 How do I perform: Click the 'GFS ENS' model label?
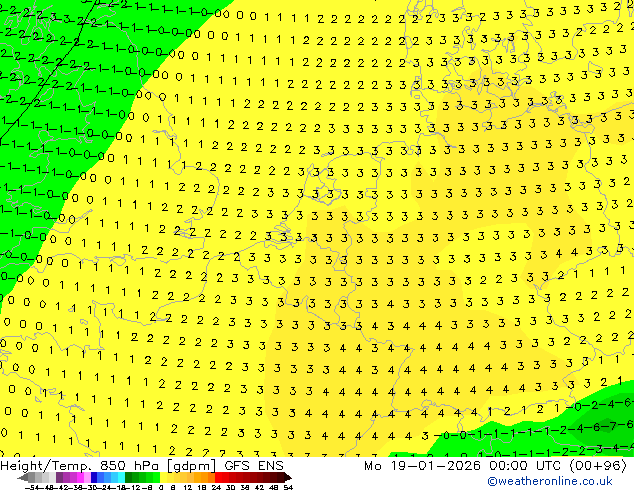coord(254,466)
